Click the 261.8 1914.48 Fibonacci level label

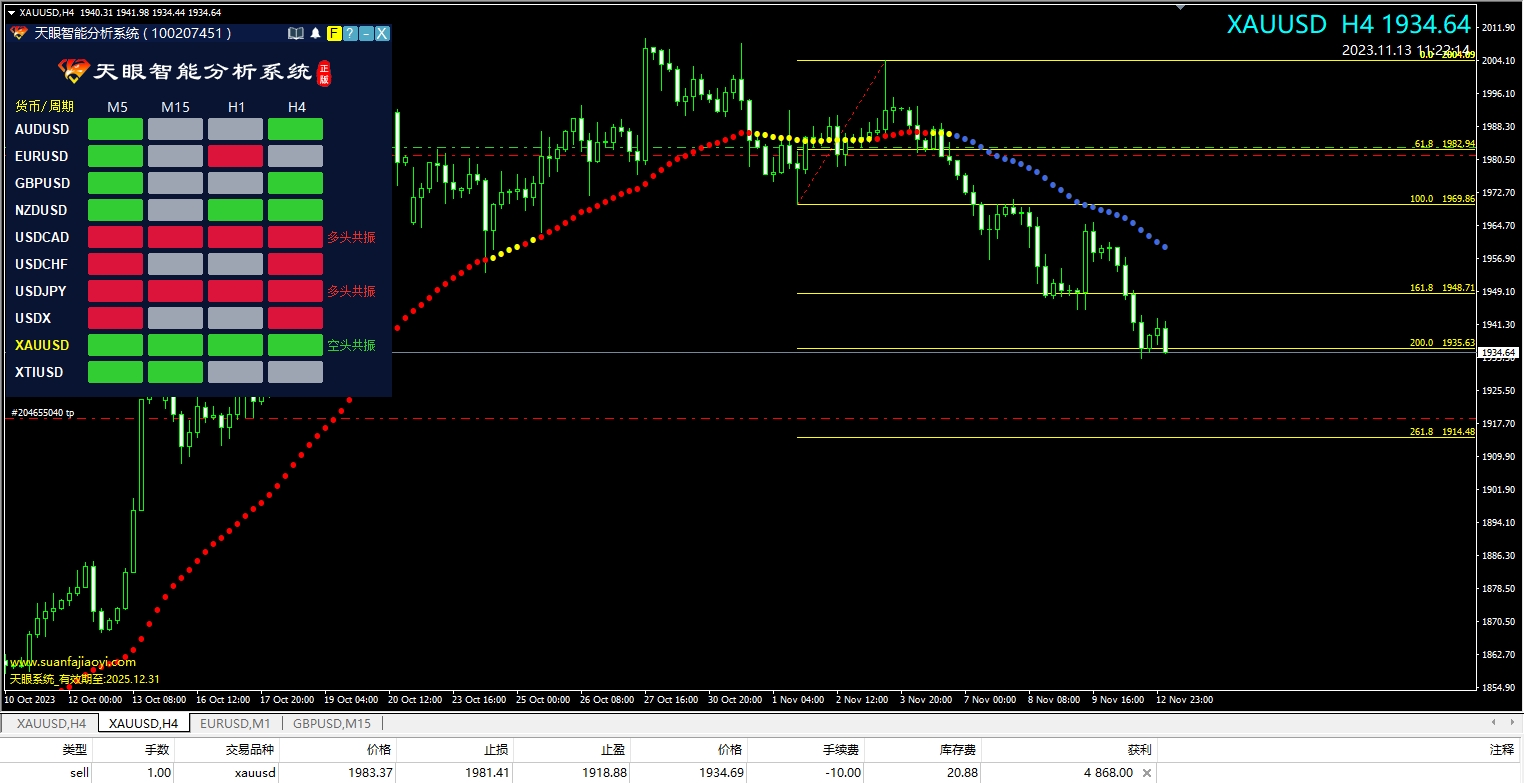pos(1443,432)
